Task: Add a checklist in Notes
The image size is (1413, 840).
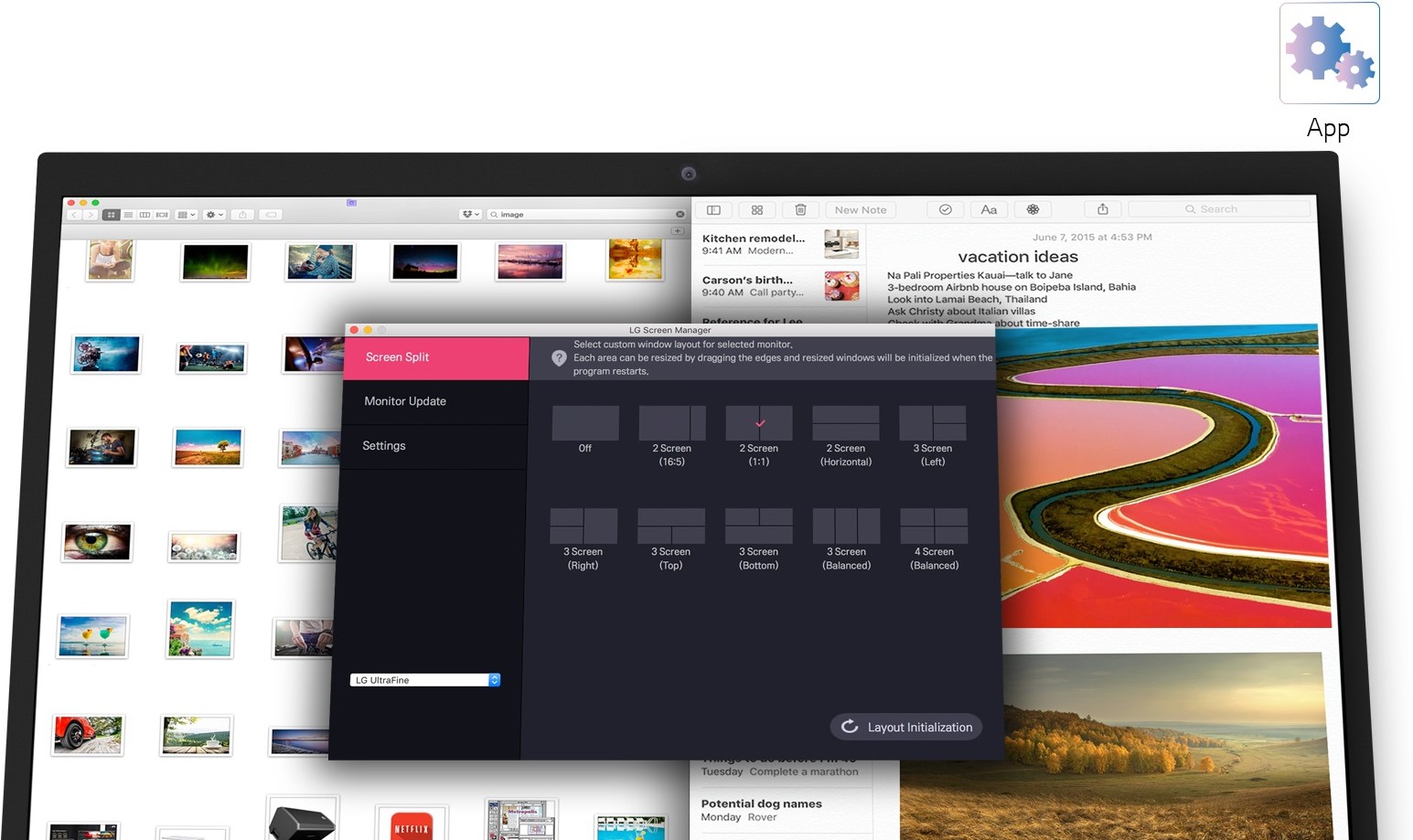Action: click(x=946, y=209)
